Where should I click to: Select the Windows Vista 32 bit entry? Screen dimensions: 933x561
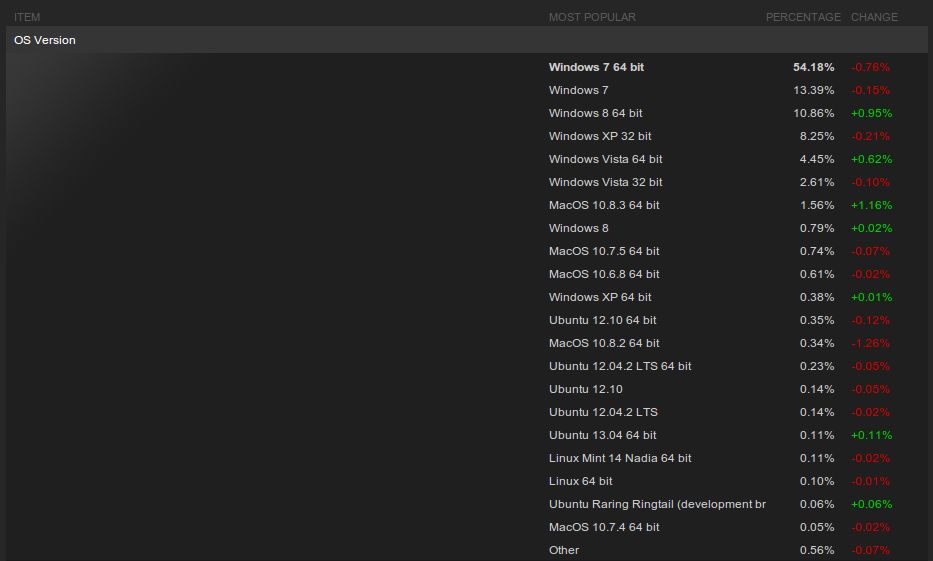[x=605, y=182]
